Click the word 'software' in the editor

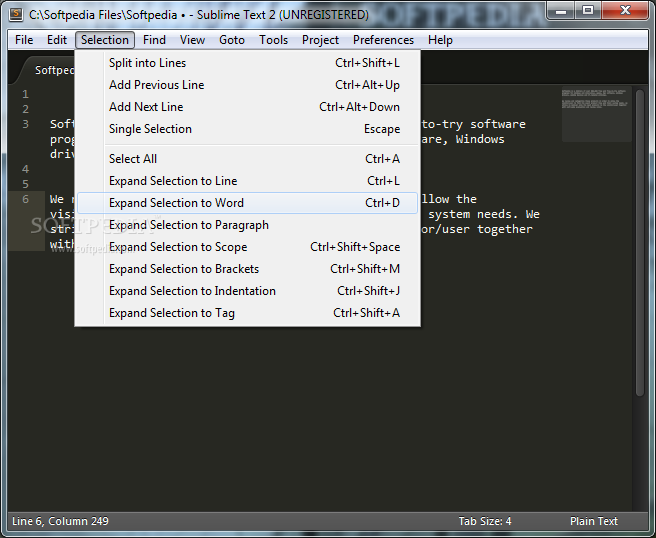(x=498, y=124)
